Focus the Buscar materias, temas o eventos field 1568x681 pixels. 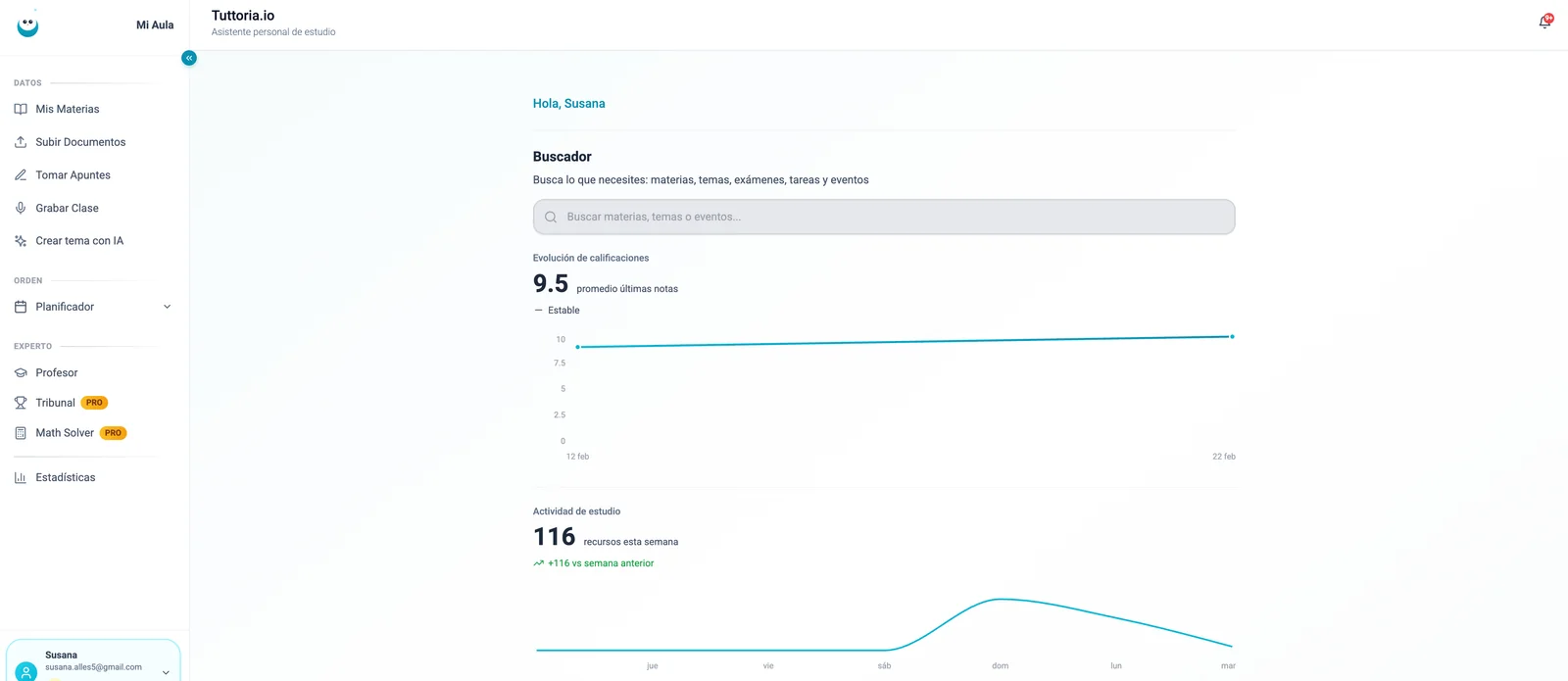[x=884, y=217]
